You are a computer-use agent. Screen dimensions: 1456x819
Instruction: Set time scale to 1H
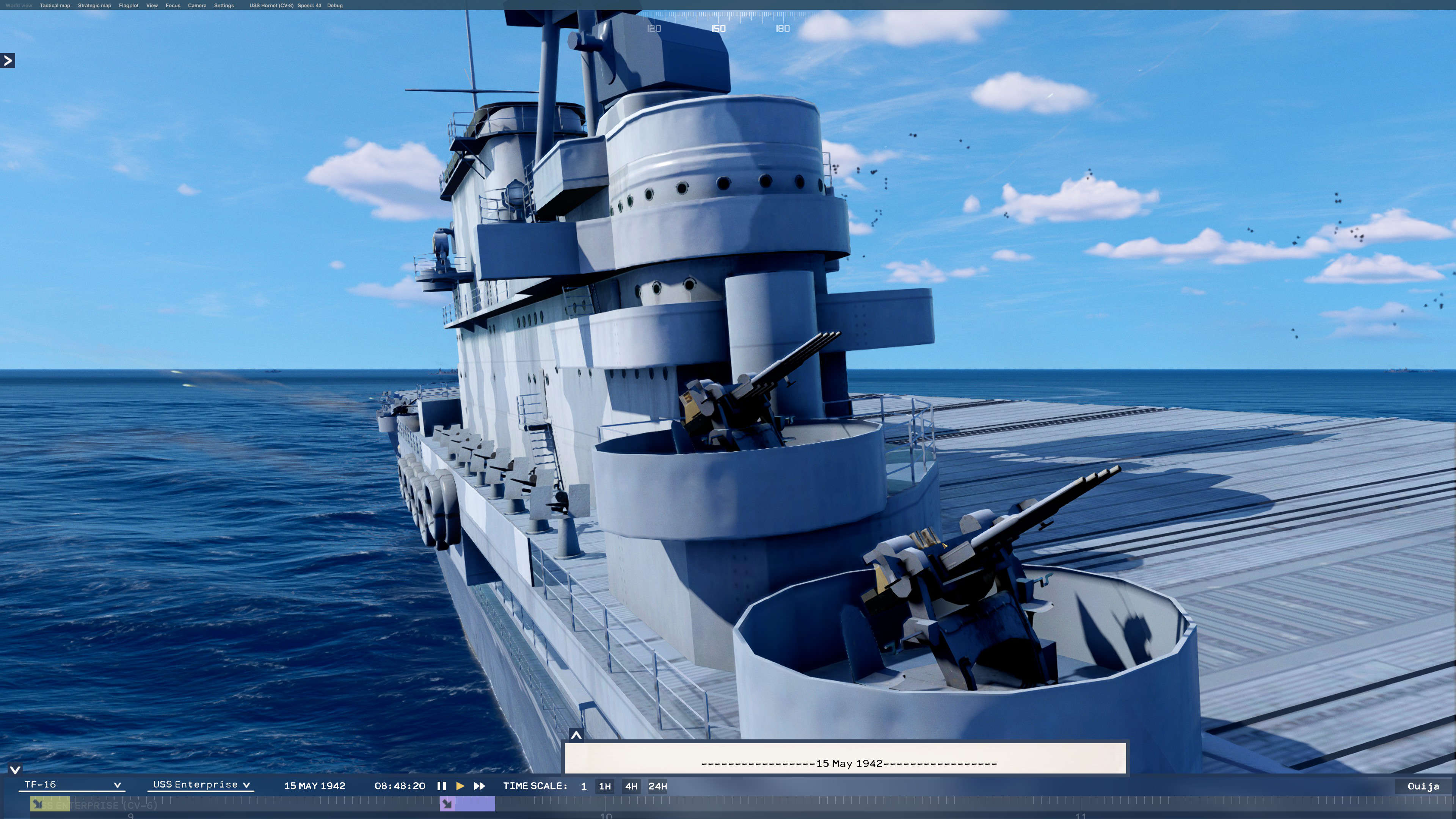[604, 786]
